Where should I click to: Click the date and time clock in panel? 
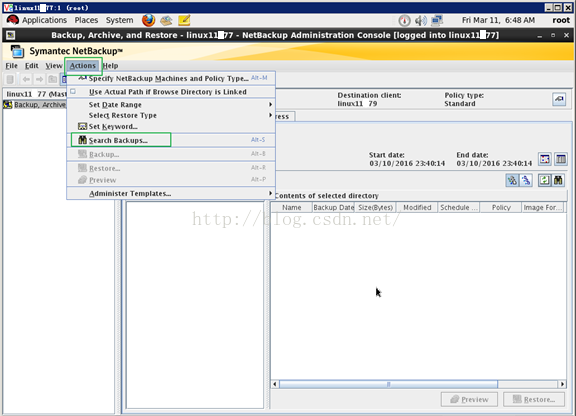coord(498,20)
